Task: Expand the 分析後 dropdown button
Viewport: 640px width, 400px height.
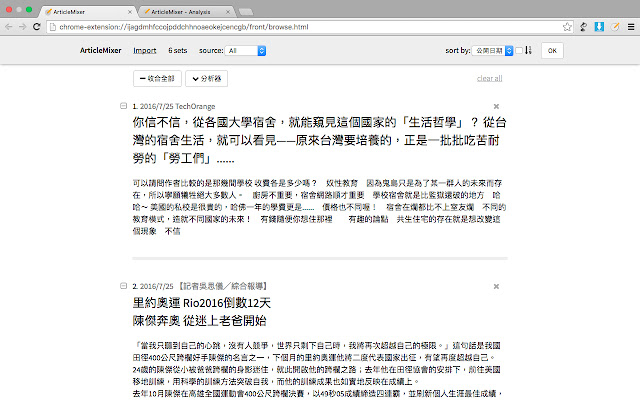Action: (207, 78)
